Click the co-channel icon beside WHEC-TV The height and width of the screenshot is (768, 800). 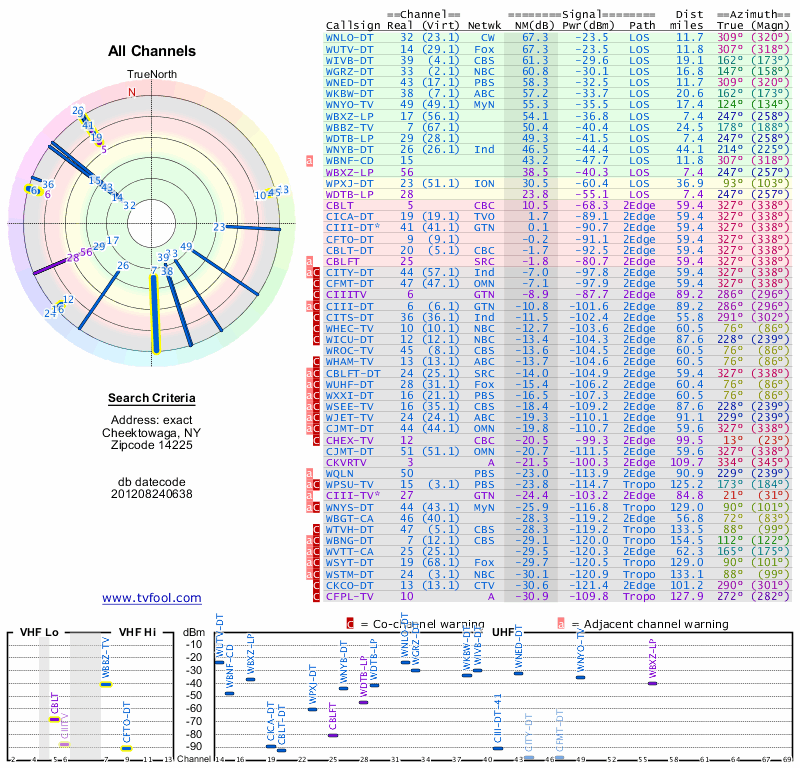coord(316,329)
